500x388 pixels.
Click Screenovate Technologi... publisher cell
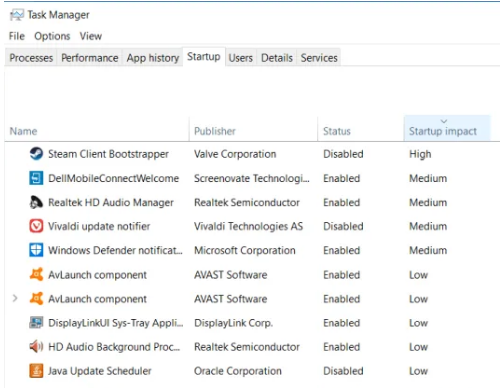click(252, 178)
